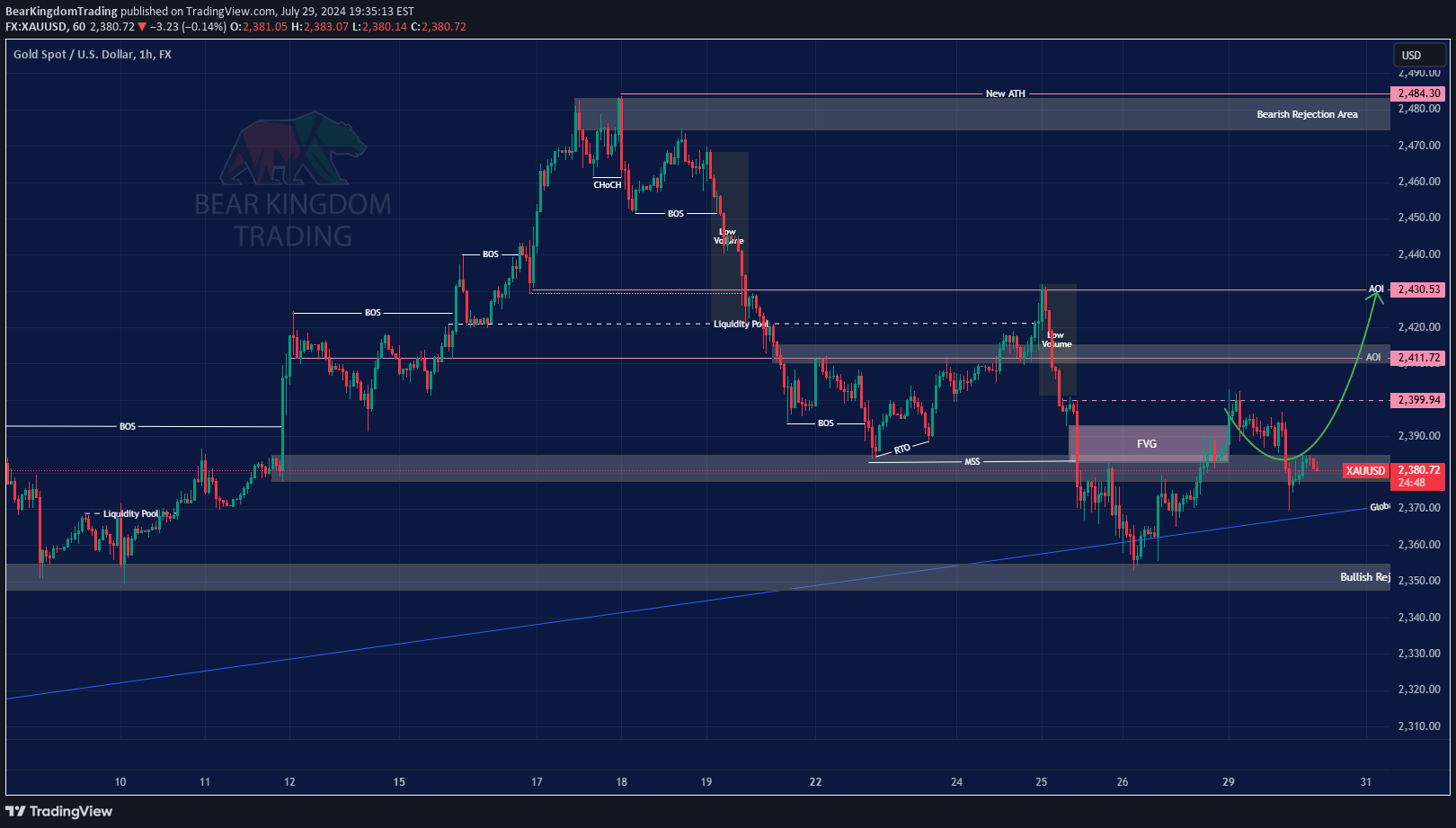Click the CHoCH label
The height and width of the screenshot is (828, 1456).
pos(608,184)
